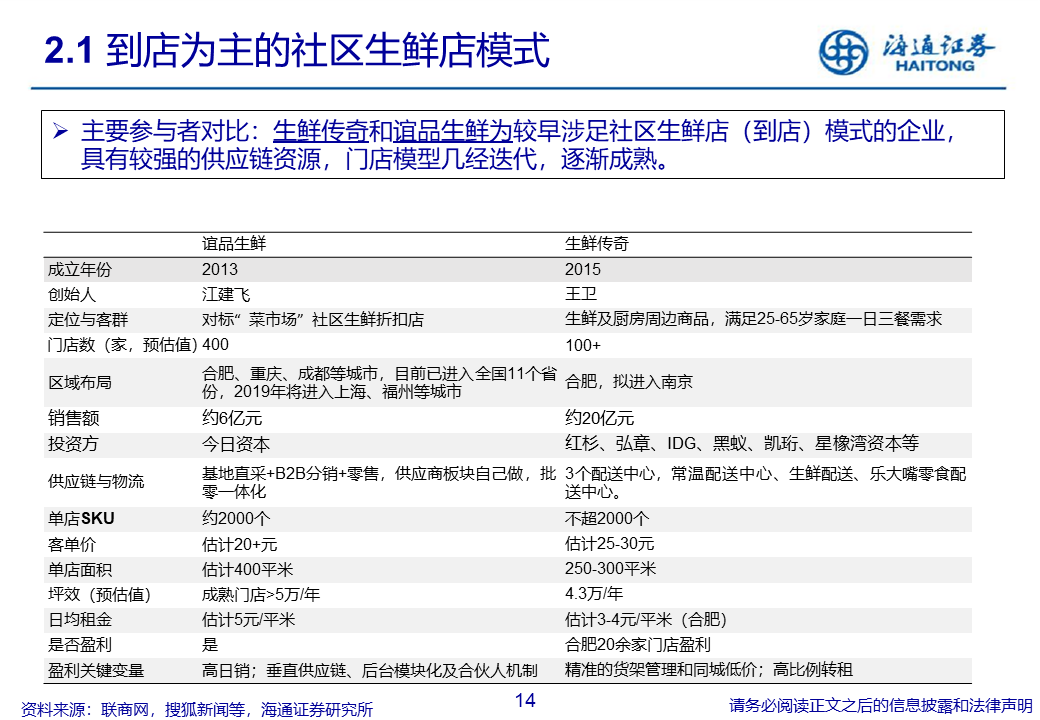This screenshot has width=1040, height=720.
Task: Click the sales value '约6亿元'
Action: click(232, 418)
